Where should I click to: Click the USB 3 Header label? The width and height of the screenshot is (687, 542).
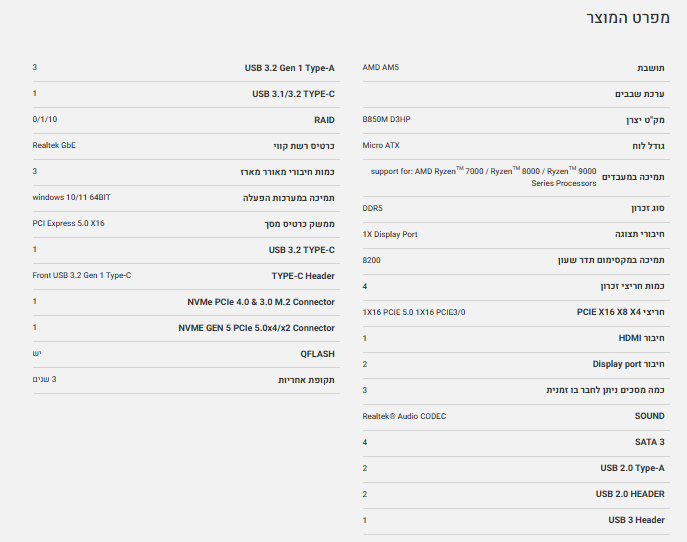pos(636,520)
